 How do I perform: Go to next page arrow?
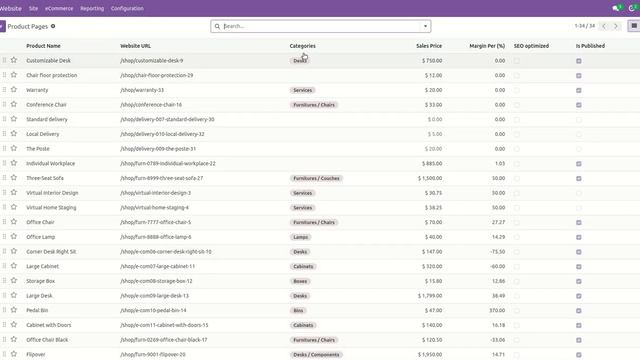coord(616,26)
